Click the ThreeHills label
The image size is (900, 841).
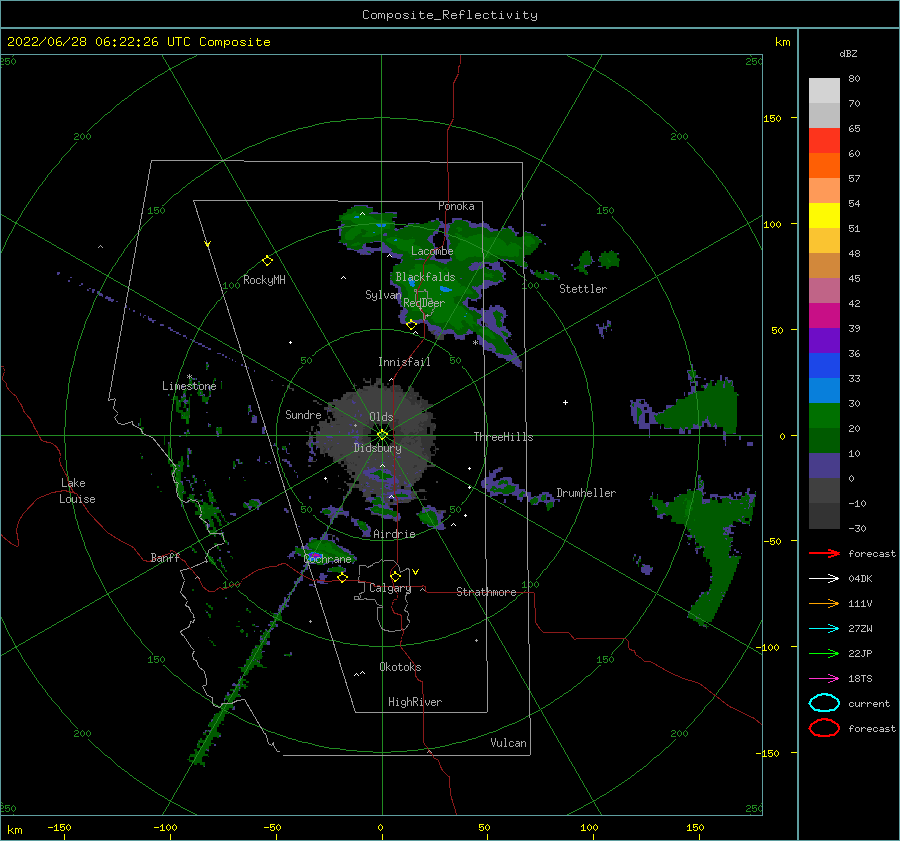[503, 437]
